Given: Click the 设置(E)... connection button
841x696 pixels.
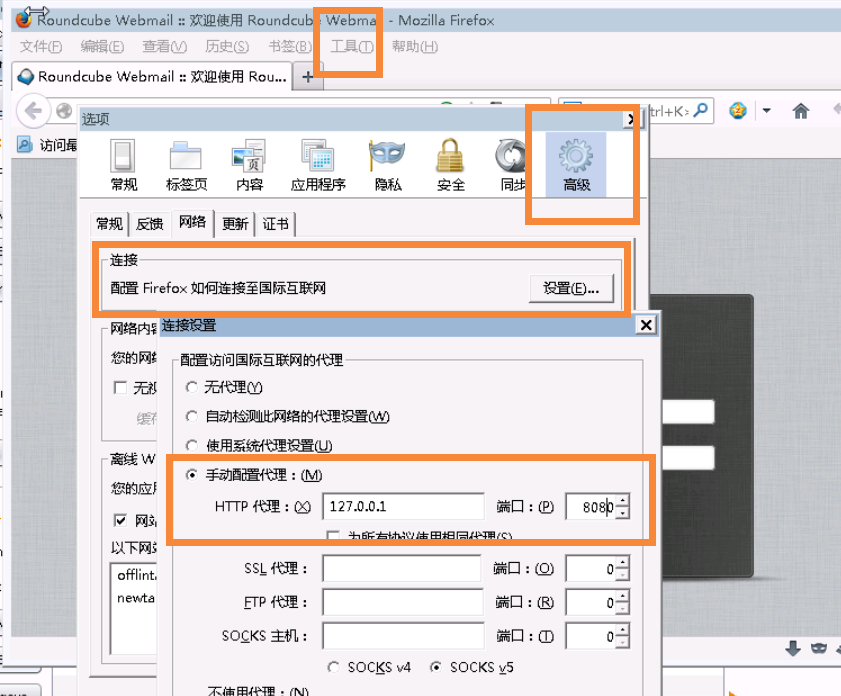Looking at the screenshot, I should click(x=571, y=288).
